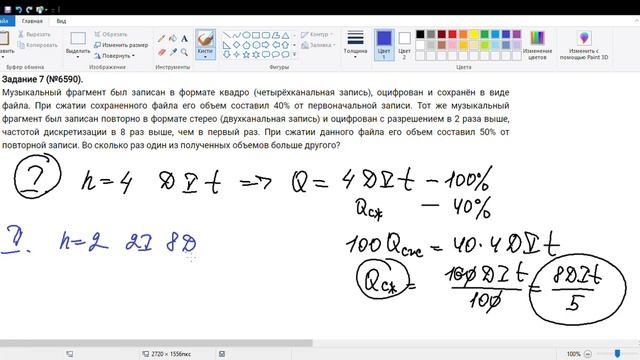Screen dimensions: 640x360
Task: Choose the Right arrow shape
Action: click(x=266, y=45)
